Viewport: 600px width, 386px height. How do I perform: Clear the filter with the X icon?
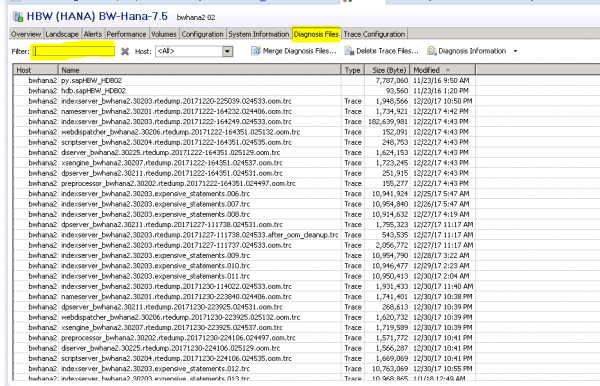point(125,51)
